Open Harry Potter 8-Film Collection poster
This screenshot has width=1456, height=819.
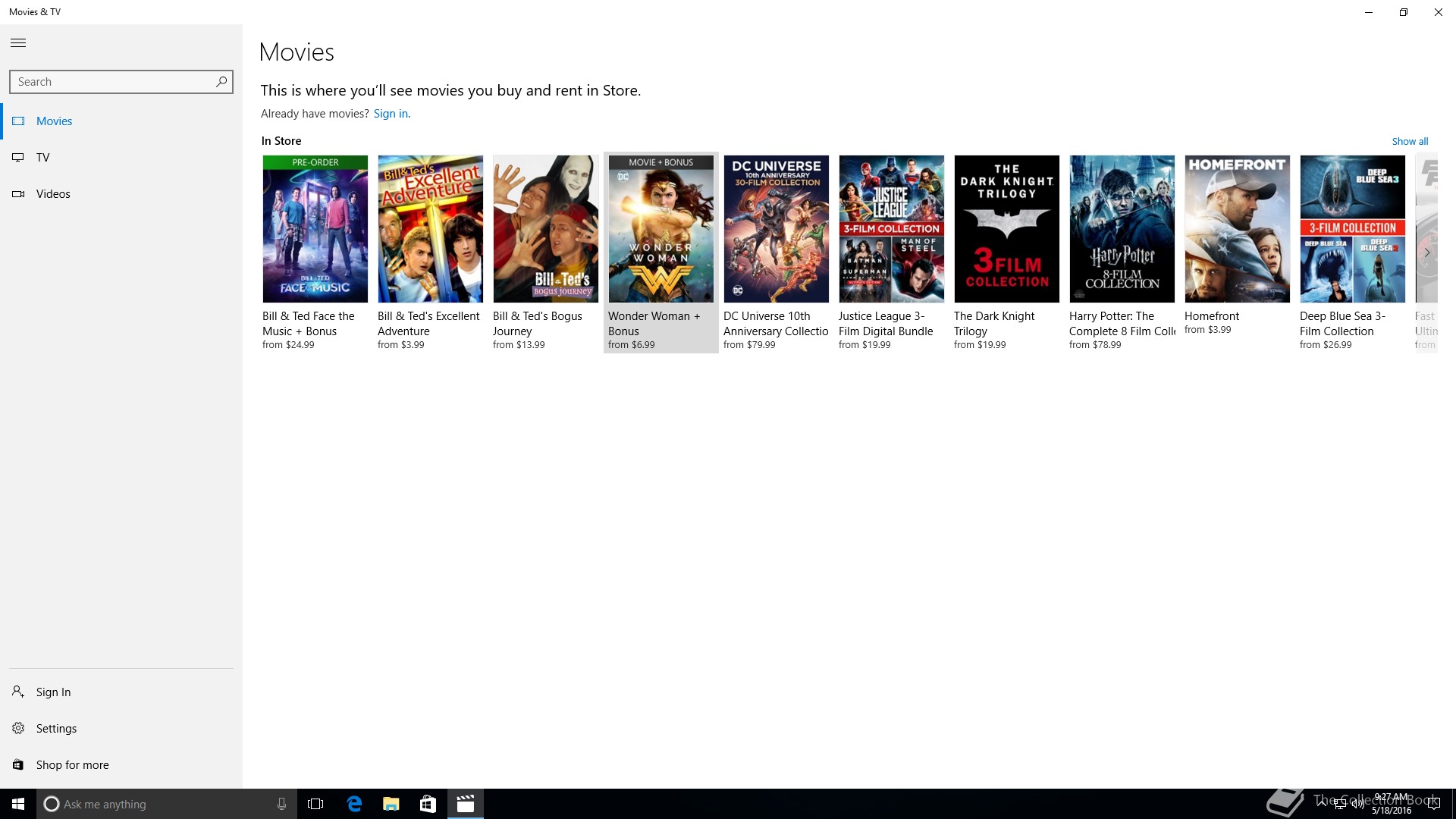(x=1122, y=229)
